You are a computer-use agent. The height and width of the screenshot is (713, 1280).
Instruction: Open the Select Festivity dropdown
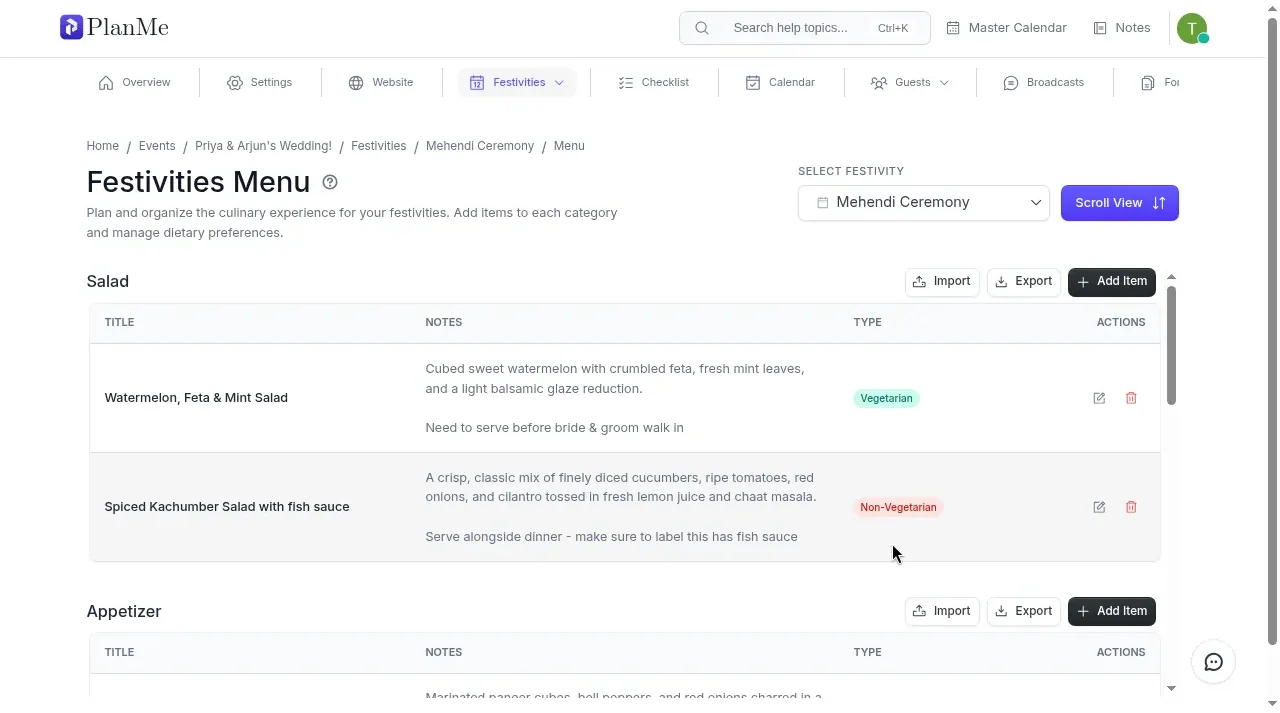[x=924, y=203]
